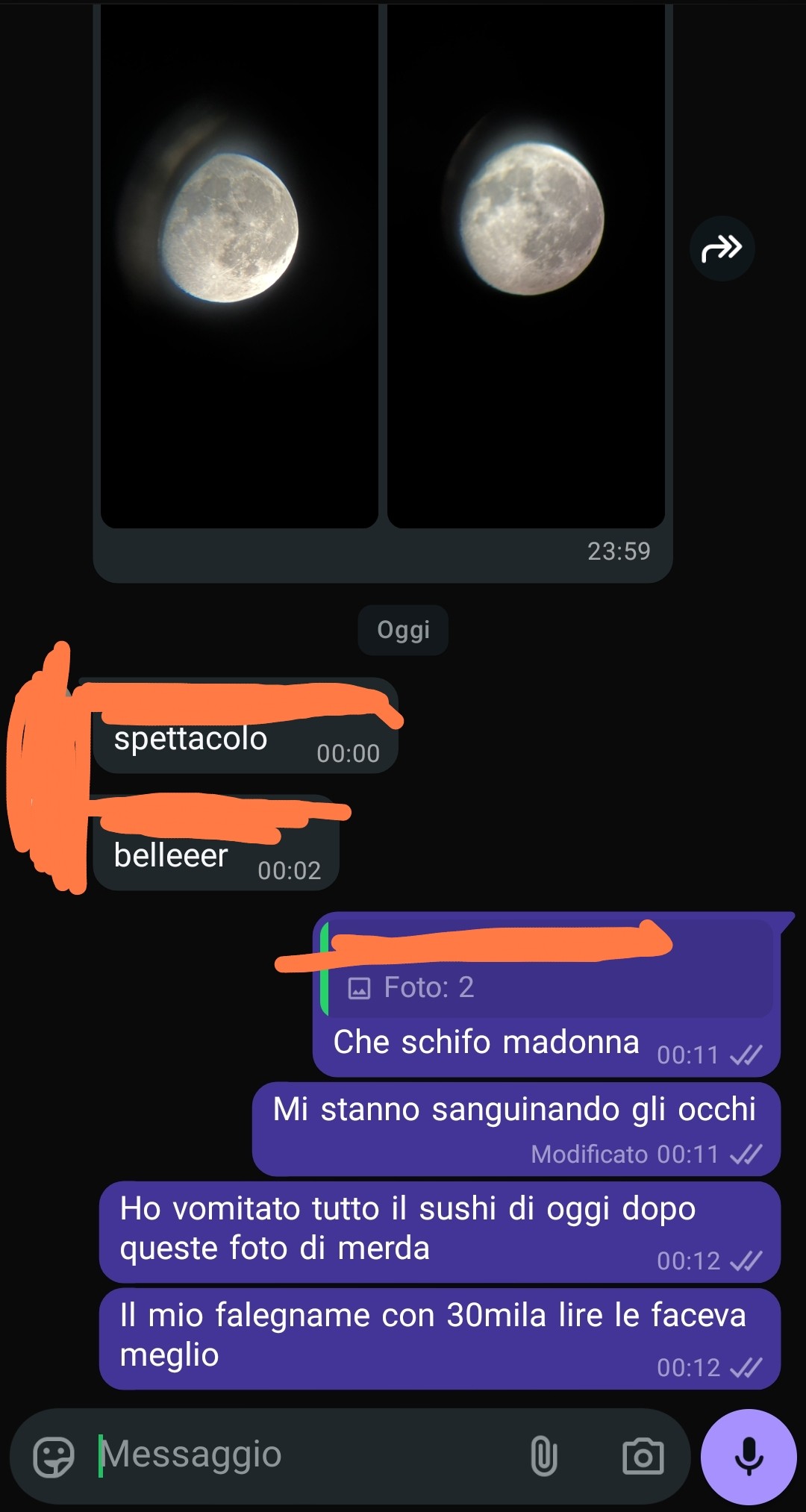This screenshot has width=806, height=1512.
Task: Tap the microphone voice record button
Action: pyautogui.click(x=749, y=1456)
